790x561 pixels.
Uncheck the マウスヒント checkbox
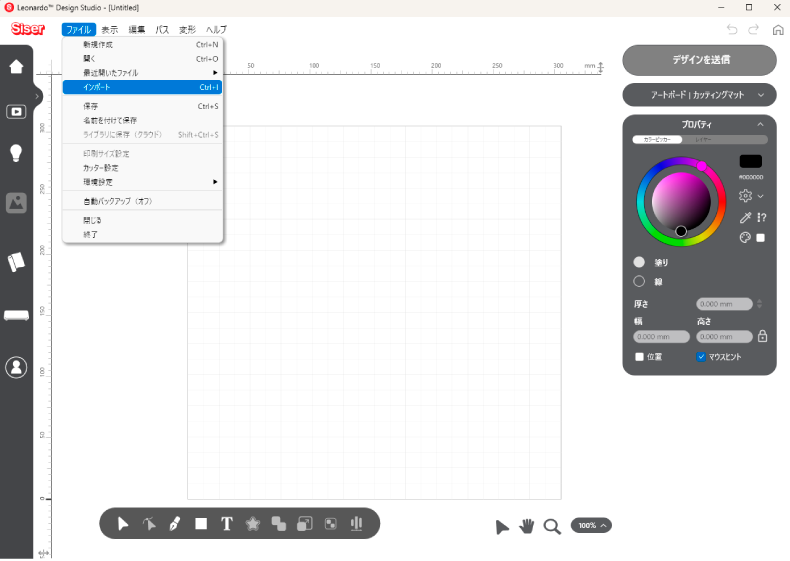(701, 357)
